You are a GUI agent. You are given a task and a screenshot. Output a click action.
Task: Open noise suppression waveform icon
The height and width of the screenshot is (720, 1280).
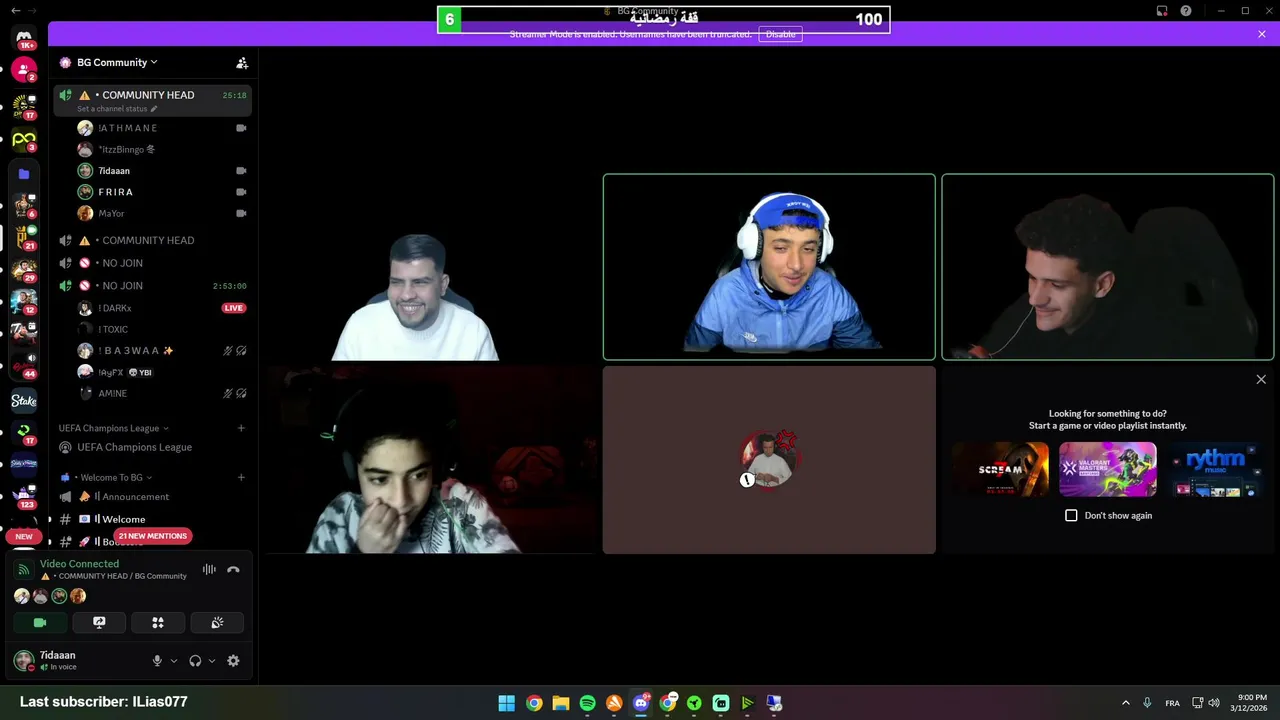(209, 570)
